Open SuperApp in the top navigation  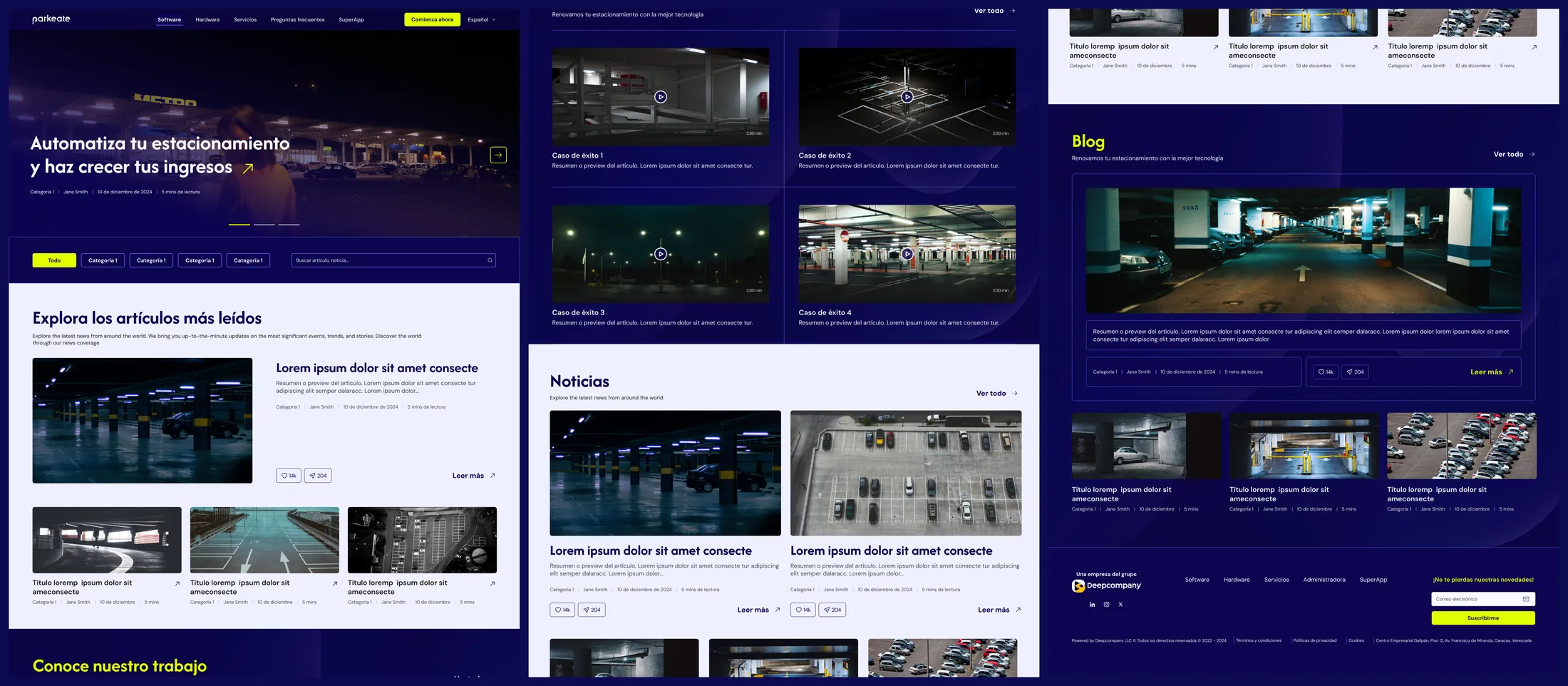click(x=351, y=20)
